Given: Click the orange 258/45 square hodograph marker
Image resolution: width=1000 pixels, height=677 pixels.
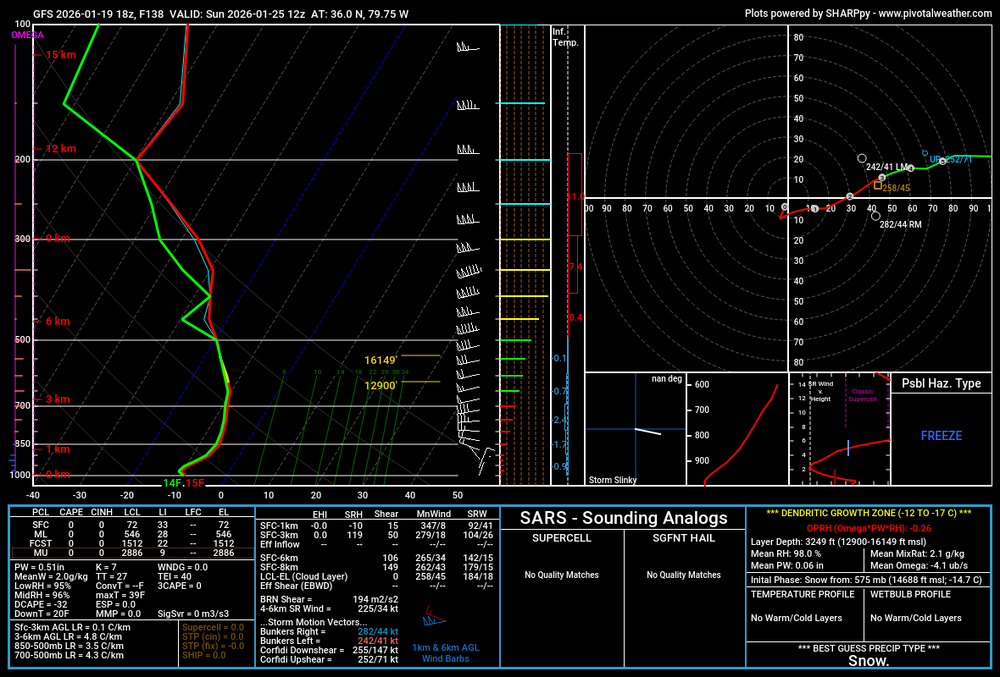Looking at the screenshot, I should click(x=877, y=185).
